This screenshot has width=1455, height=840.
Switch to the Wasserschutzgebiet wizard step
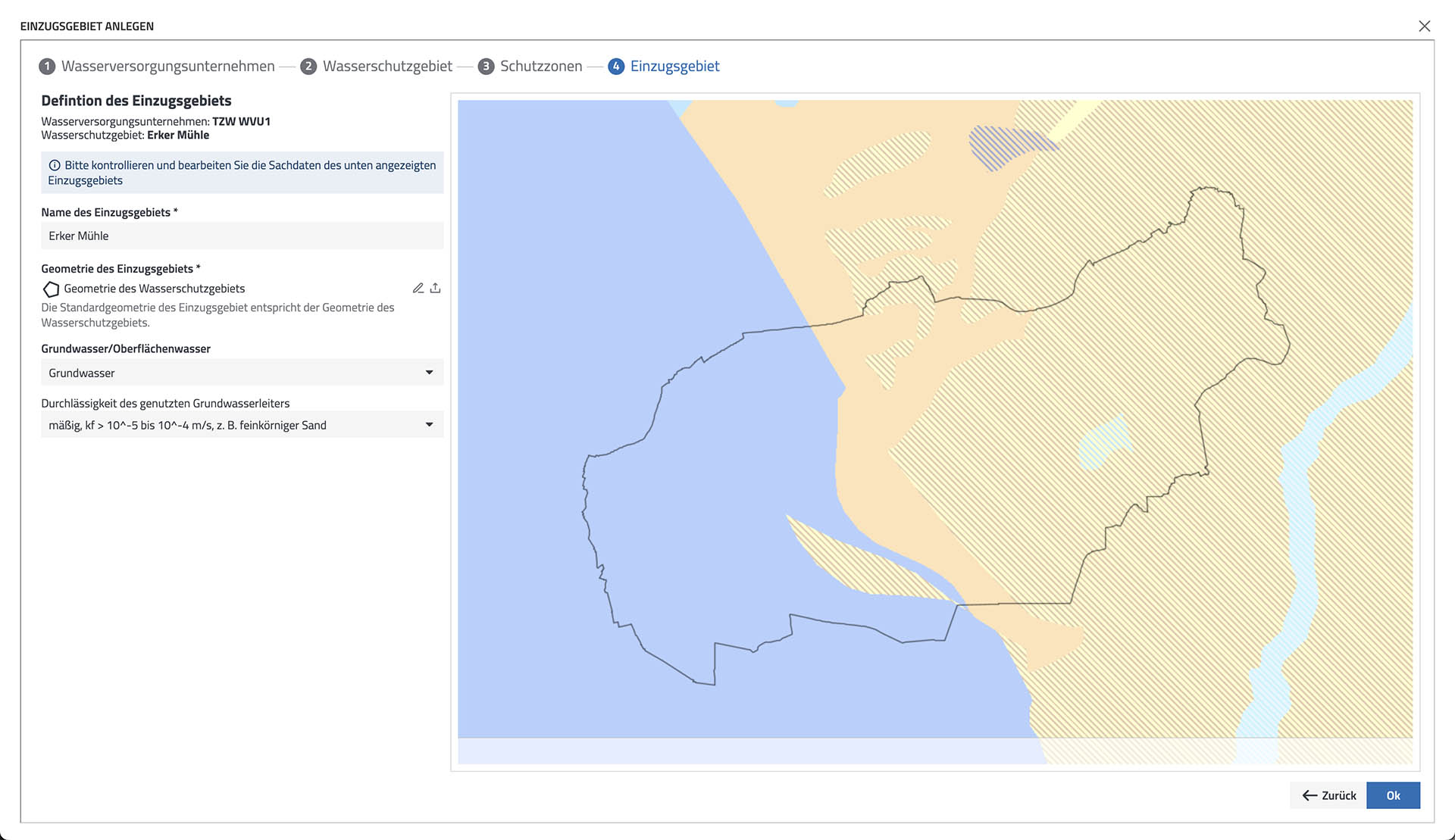(387, 66)
